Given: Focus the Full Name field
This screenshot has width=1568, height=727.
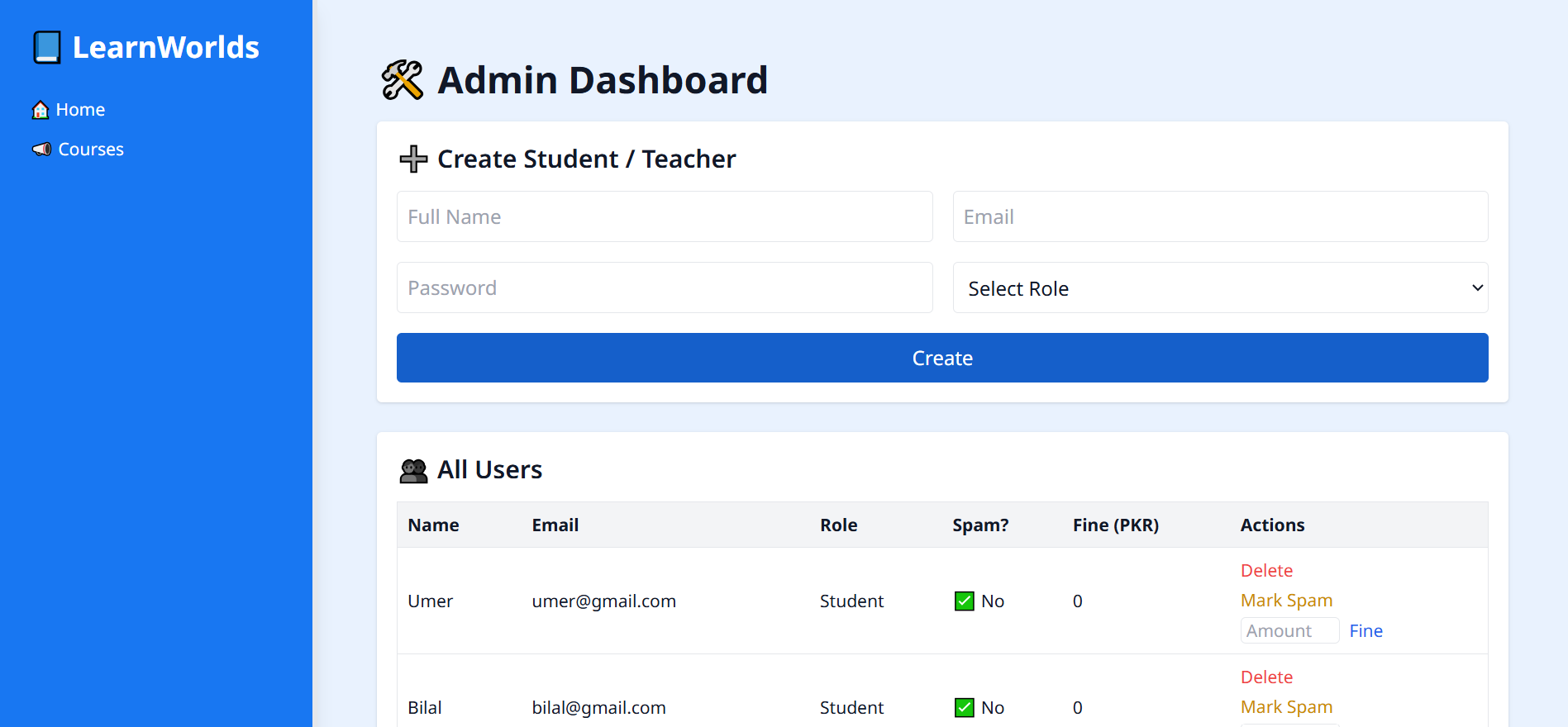Looking at the screenshot, I should click(665, 216).
